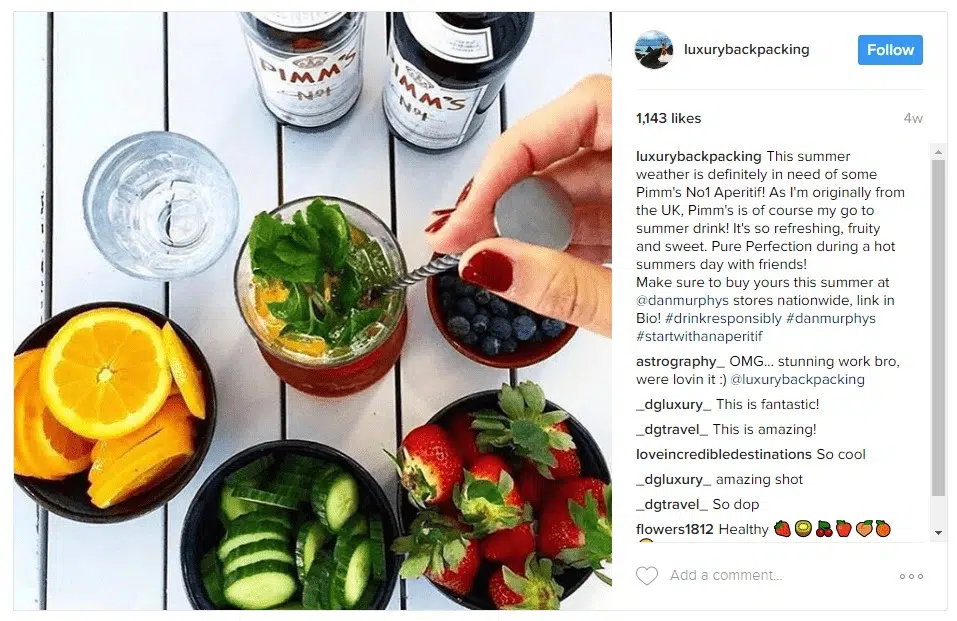Click the @luxurybackpacking mention in comment
Screen dimensions: 957x621
point(797,379)
